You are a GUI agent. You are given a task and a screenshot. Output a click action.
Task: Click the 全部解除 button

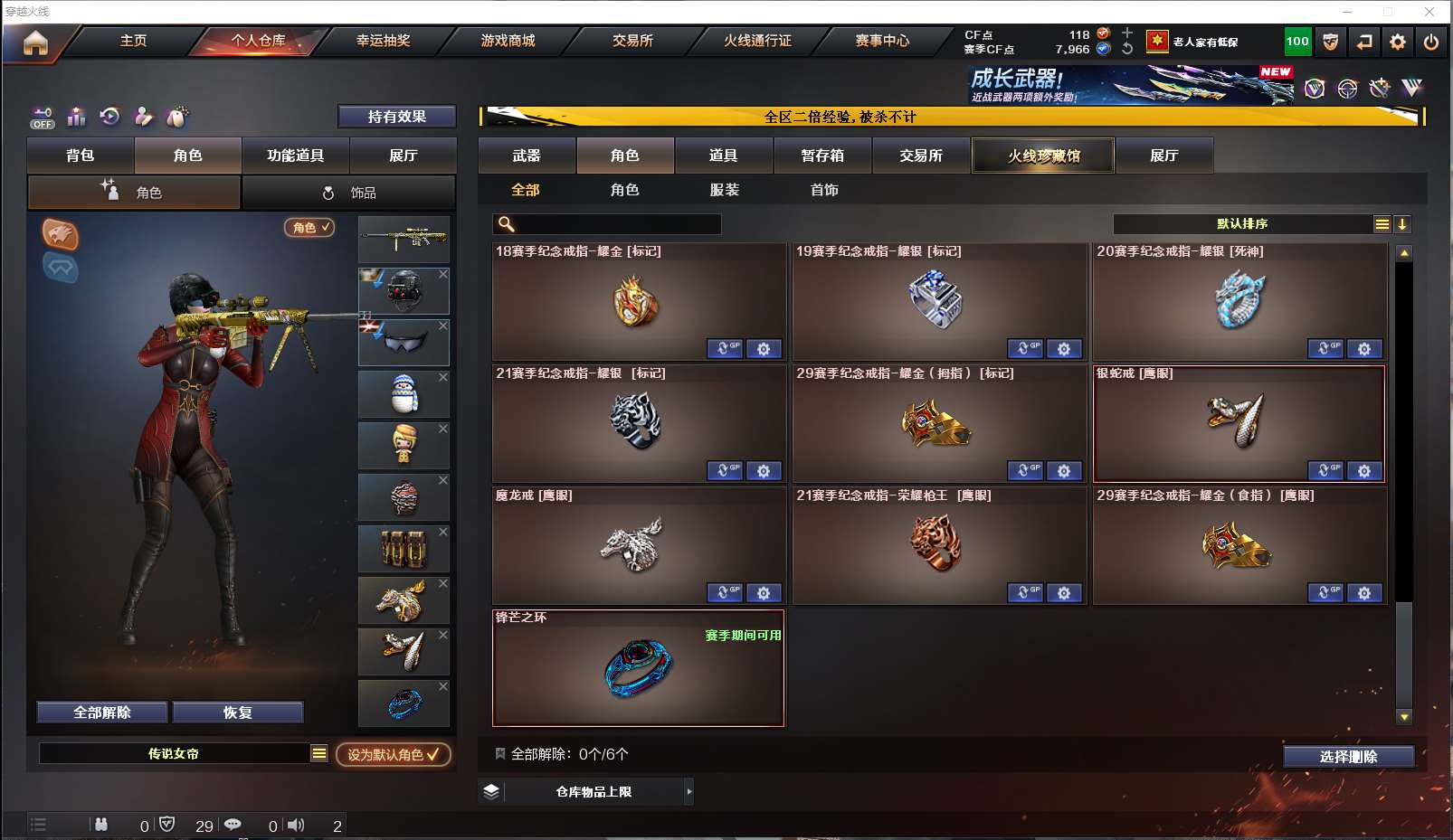pyautogui.click(x=102, y=713)
